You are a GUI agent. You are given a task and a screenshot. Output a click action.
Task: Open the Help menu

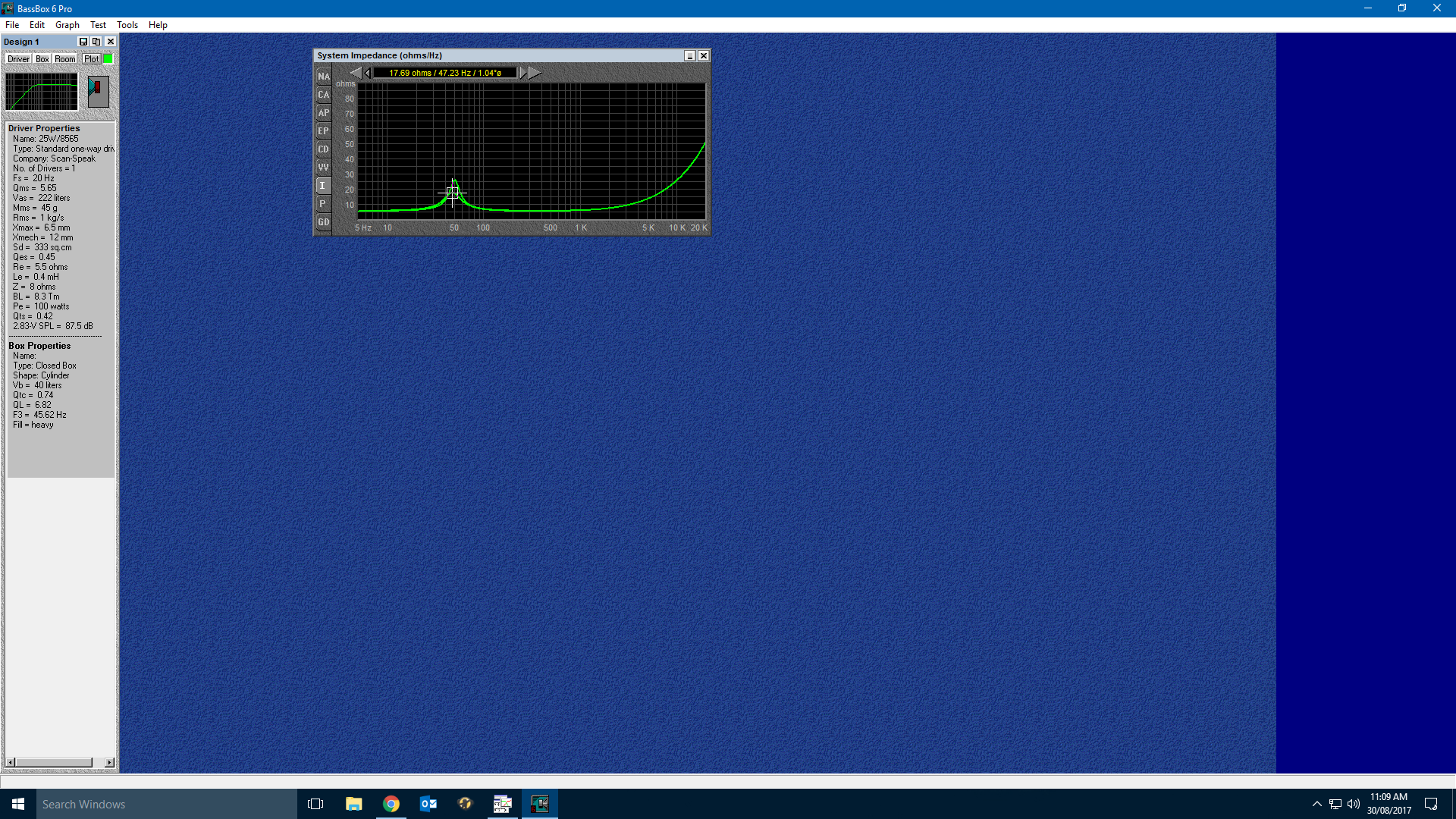coord(158,25)
